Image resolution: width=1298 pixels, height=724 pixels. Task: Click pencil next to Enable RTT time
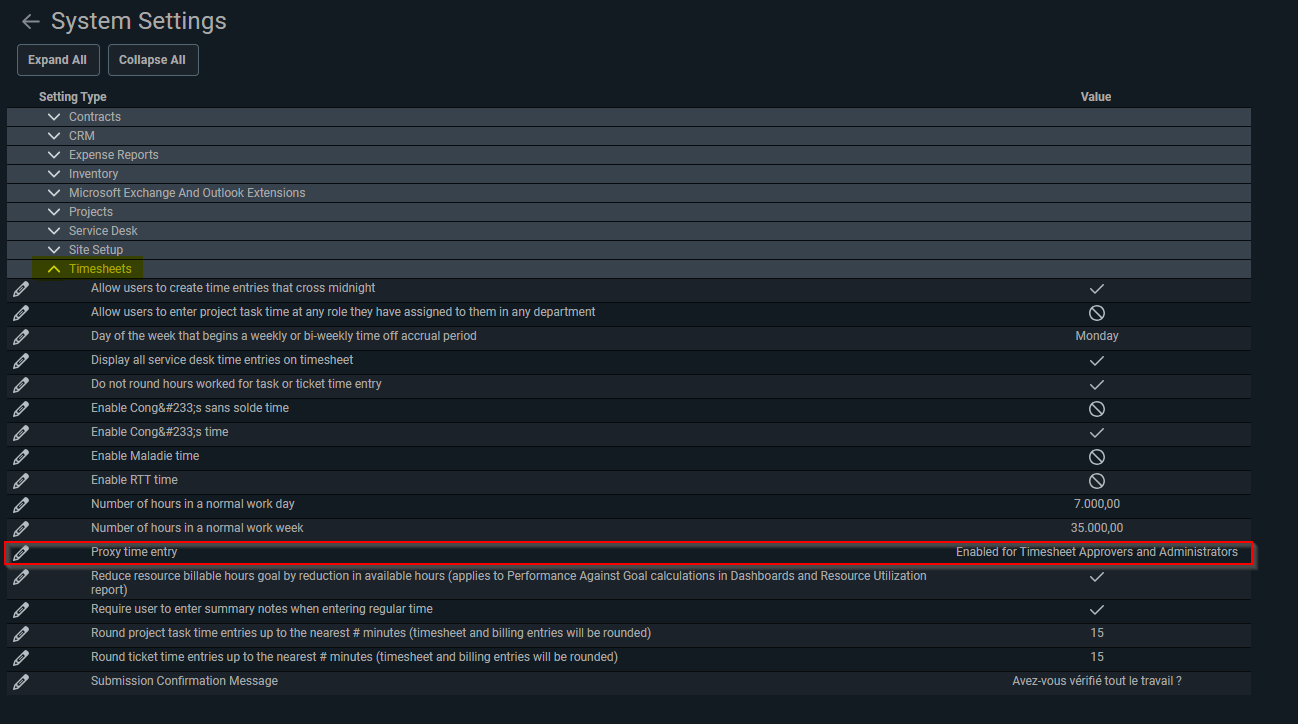tap(21, 481)
